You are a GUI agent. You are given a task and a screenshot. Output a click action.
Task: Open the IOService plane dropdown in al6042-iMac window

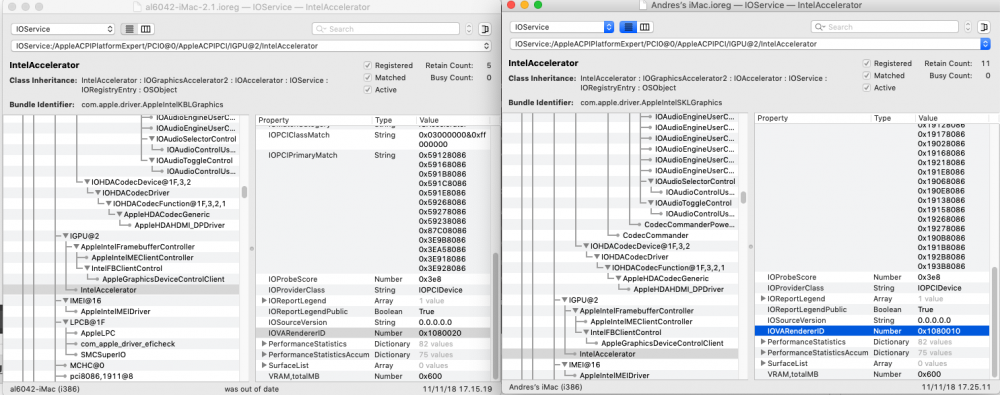coord(62,29)
